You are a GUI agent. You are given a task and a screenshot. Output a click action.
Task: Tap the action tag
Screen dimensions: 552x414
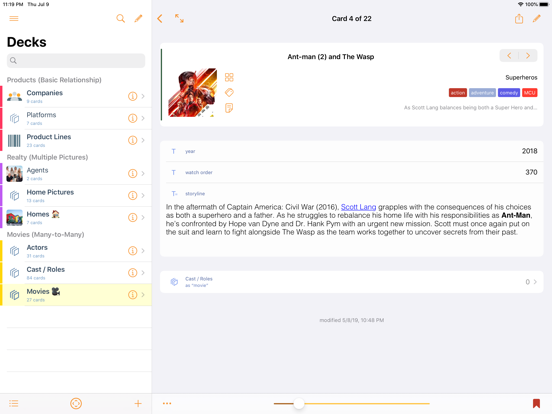[x=458, y=93]
